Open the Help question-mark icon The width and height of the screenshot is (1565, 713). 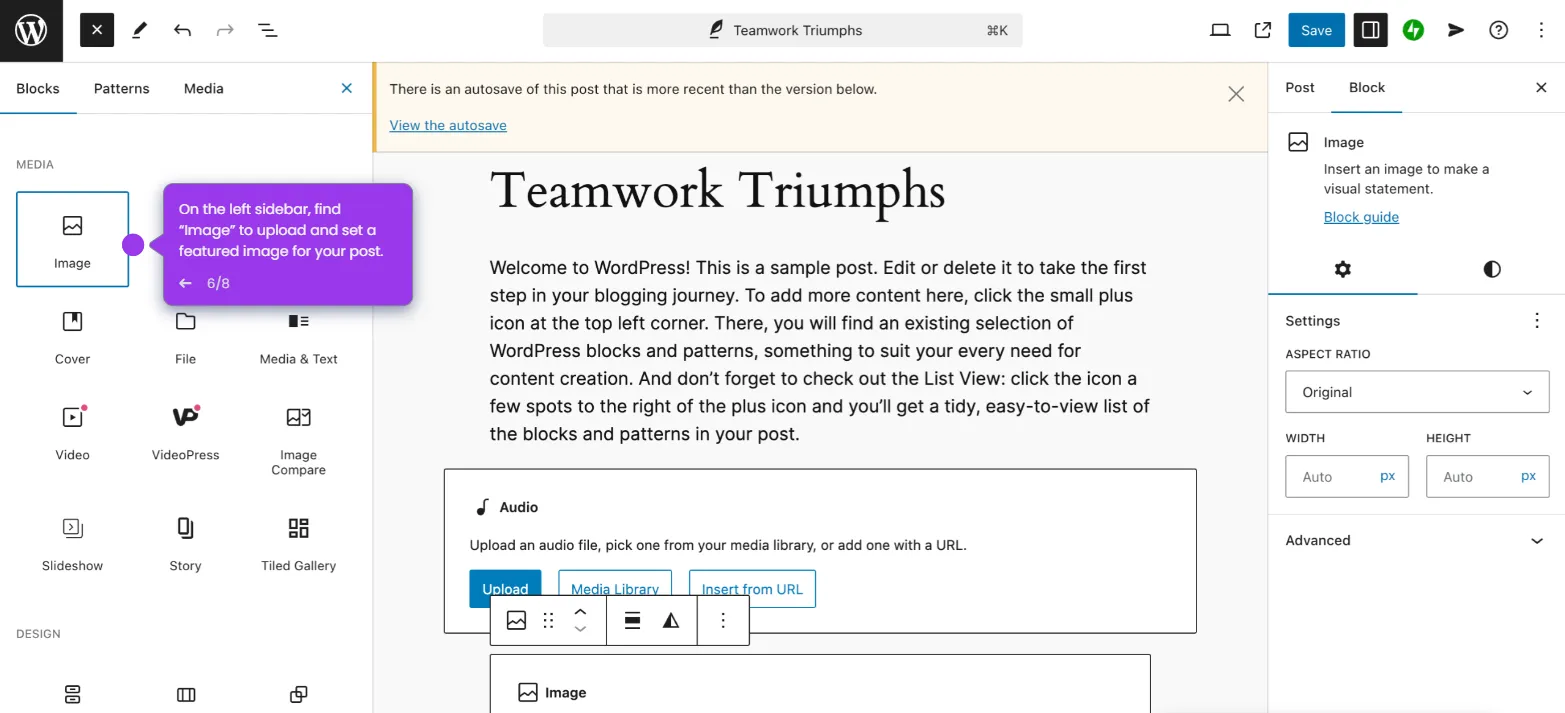point(1498,30)
